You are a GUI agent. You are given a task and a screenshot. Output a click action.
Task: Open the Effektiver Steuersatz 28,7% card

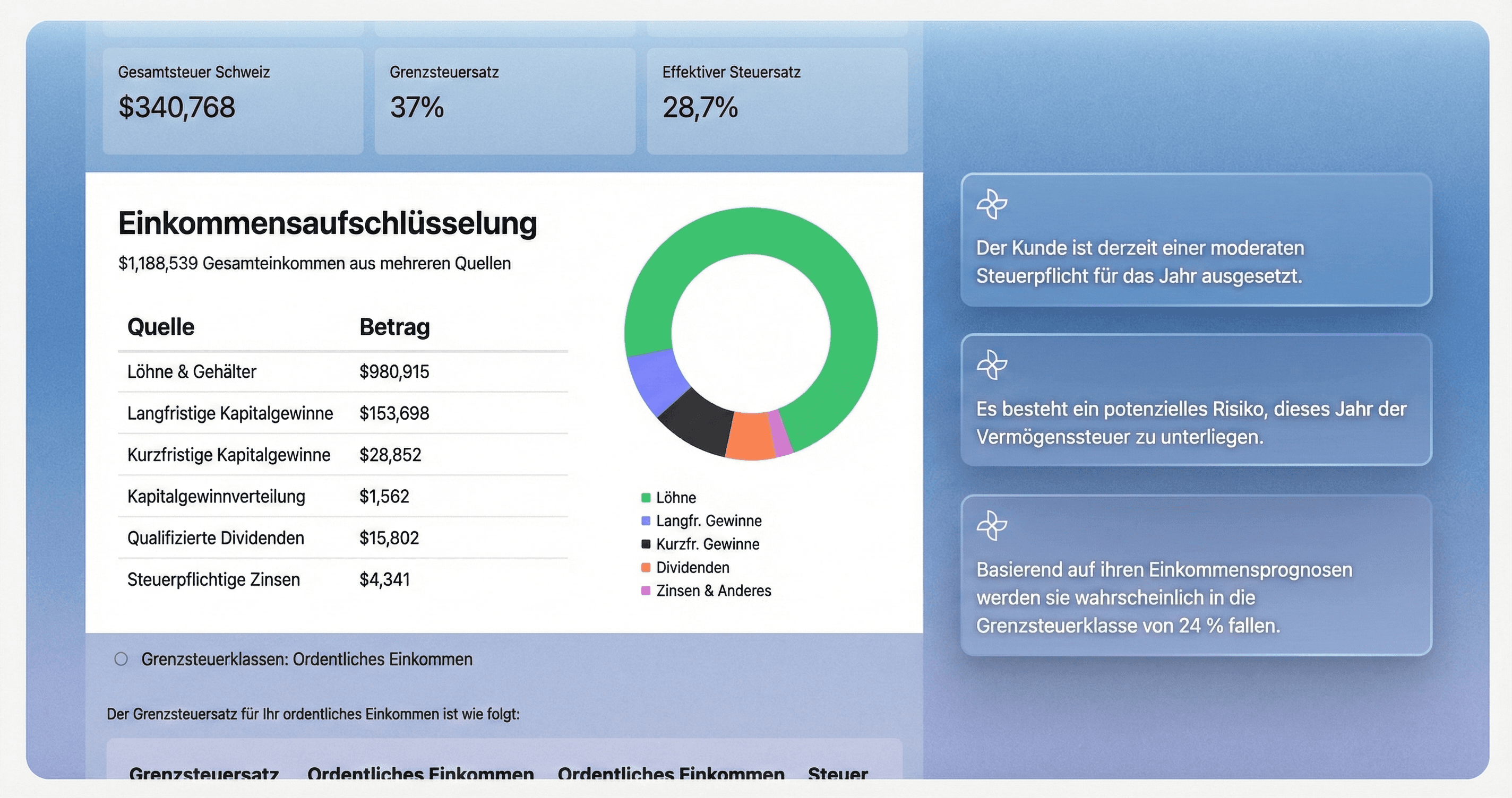[x=777, y=101]
